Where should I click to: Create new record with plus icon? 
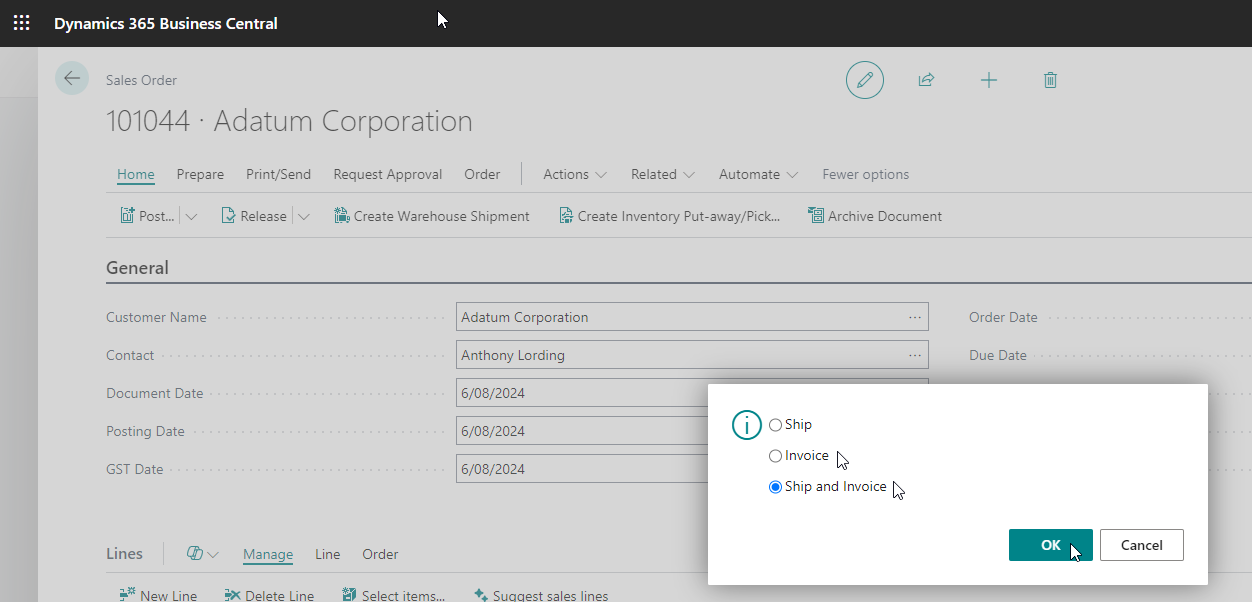tap(989, 80)
